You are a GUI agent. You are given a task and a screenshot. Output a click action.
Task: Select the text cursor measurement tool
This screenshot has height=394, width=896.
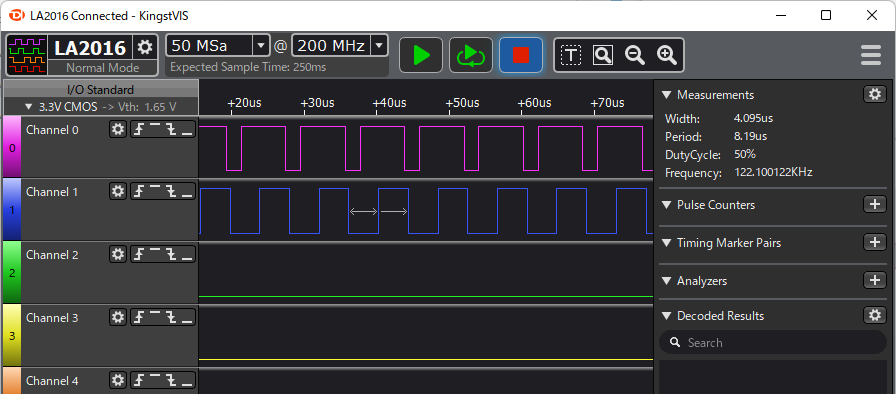pos(571,55)
